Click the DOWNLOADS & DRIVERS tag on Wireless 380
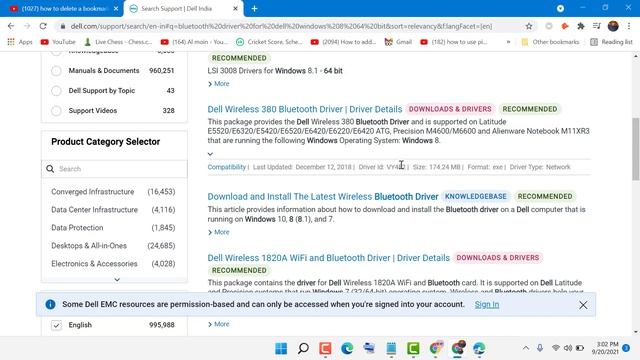The width and height of the screenshot is (640, 360). [450, 109]
